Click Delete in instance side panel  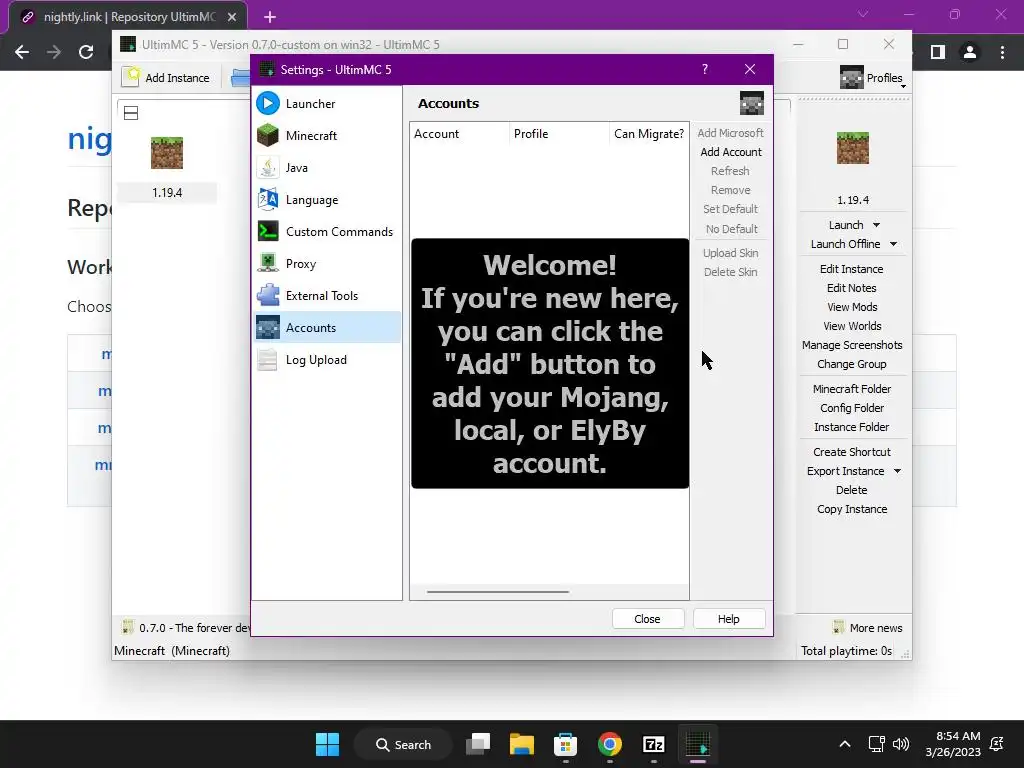click(852, 490)
